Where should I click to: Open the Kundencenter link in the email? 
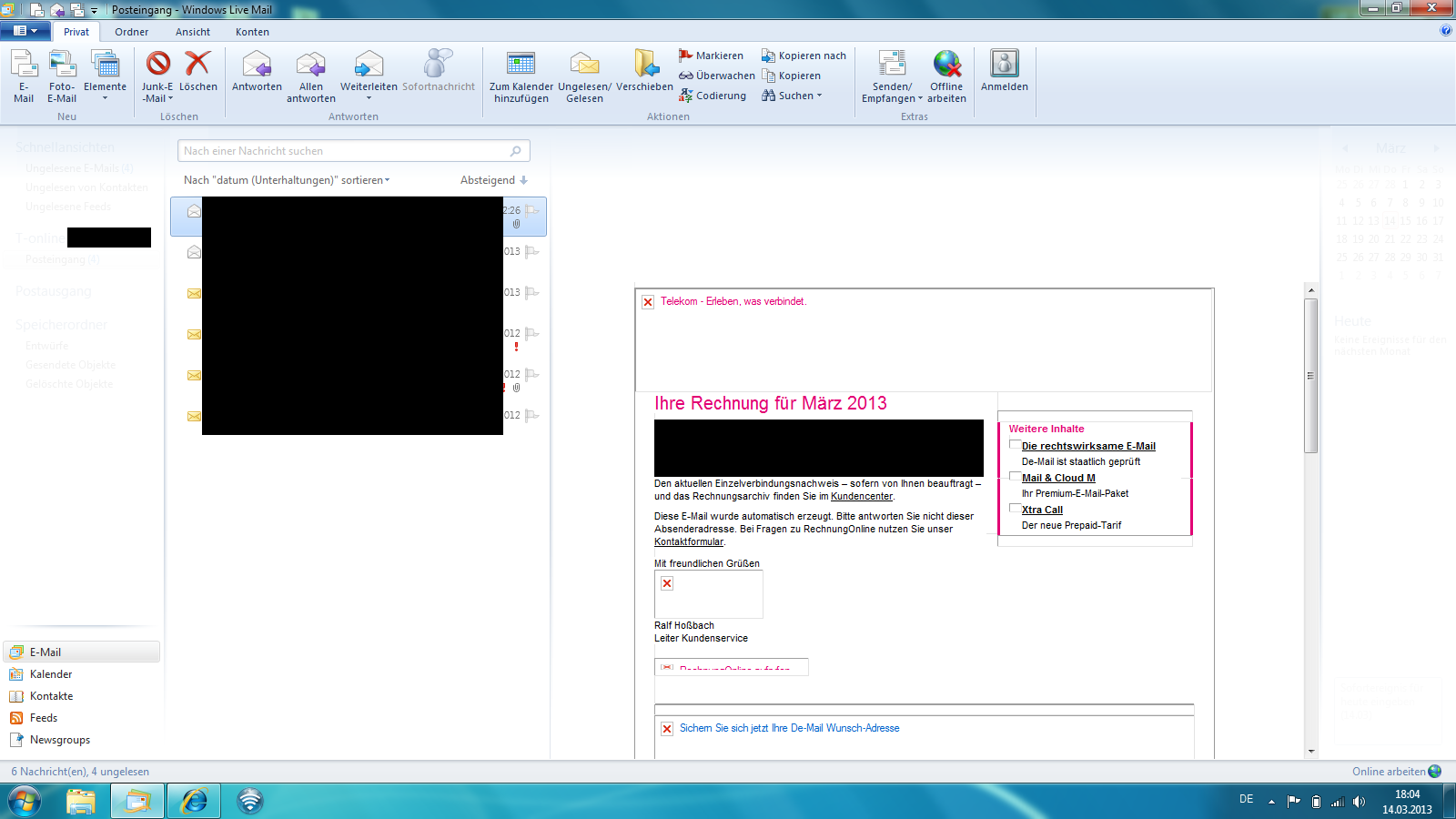(x=862, y=497)
